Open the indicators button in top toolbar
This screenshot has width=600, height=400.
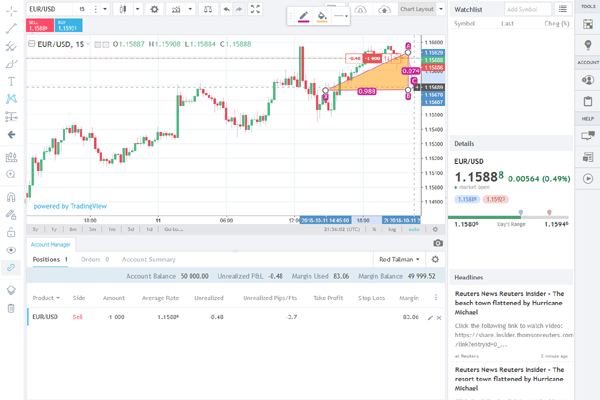pyautogui.click(x=176, y=9)
